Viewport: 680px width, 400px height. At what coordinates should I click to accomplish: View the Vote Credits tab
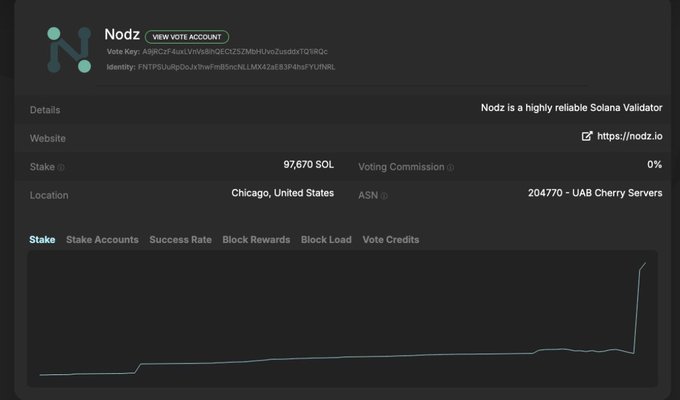click(x=391, y=239)
